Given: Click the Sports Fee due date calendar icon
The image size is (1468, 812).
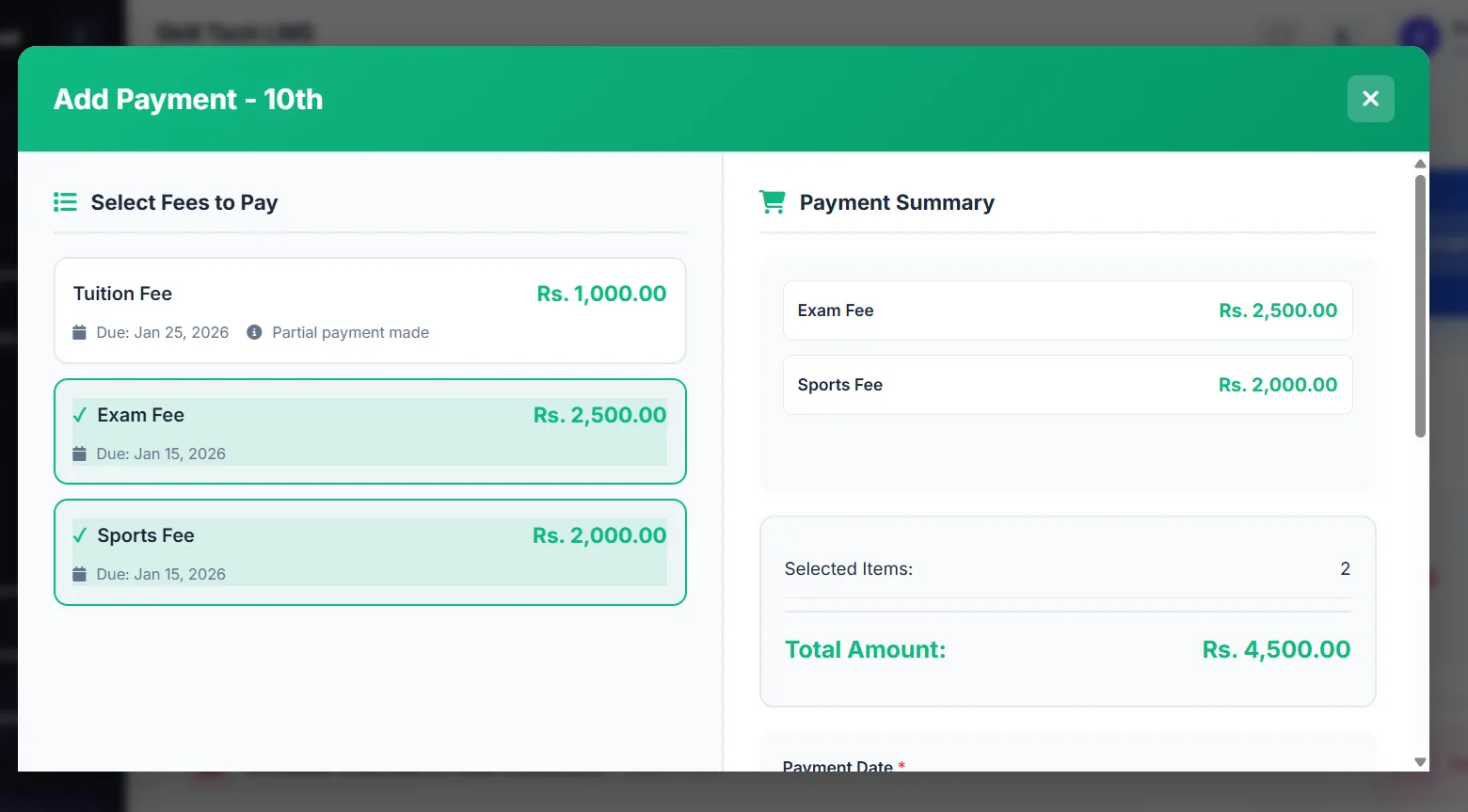Looking at the screenshot, I should (x=80, y=574).
